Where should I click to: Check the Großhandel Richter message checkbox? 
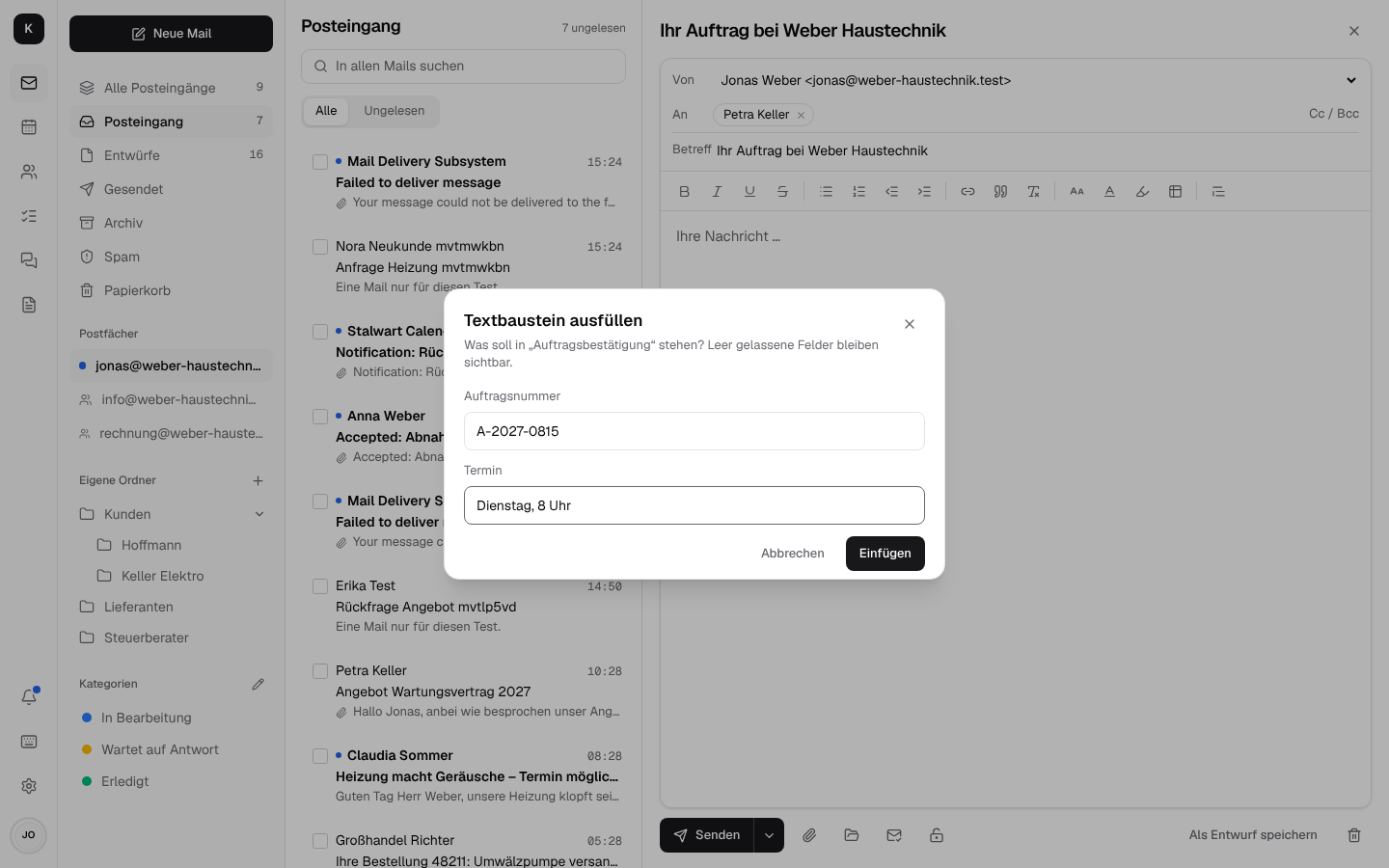(320, 841)
